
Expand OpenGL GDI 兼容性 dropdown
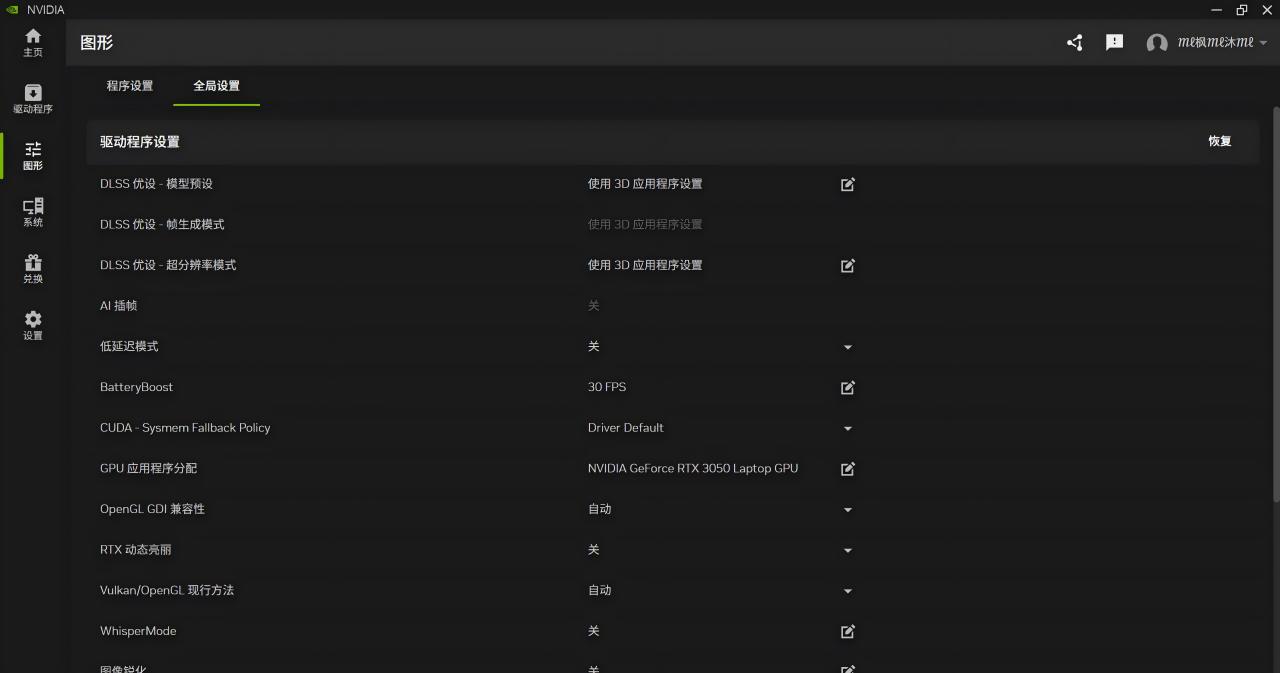(848, 509)
